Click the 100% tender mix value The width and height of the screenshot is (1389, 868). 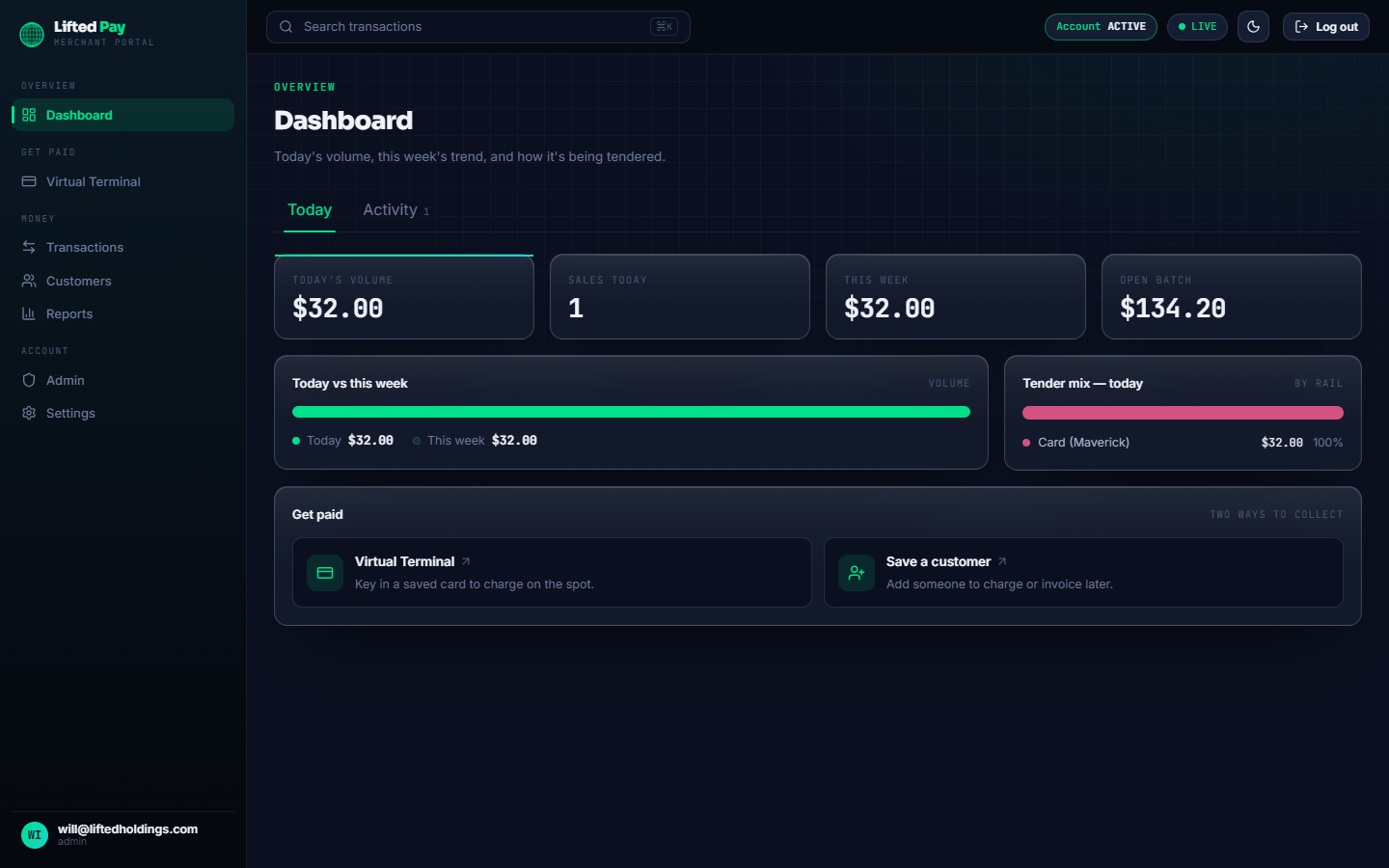pos(1328,443)
